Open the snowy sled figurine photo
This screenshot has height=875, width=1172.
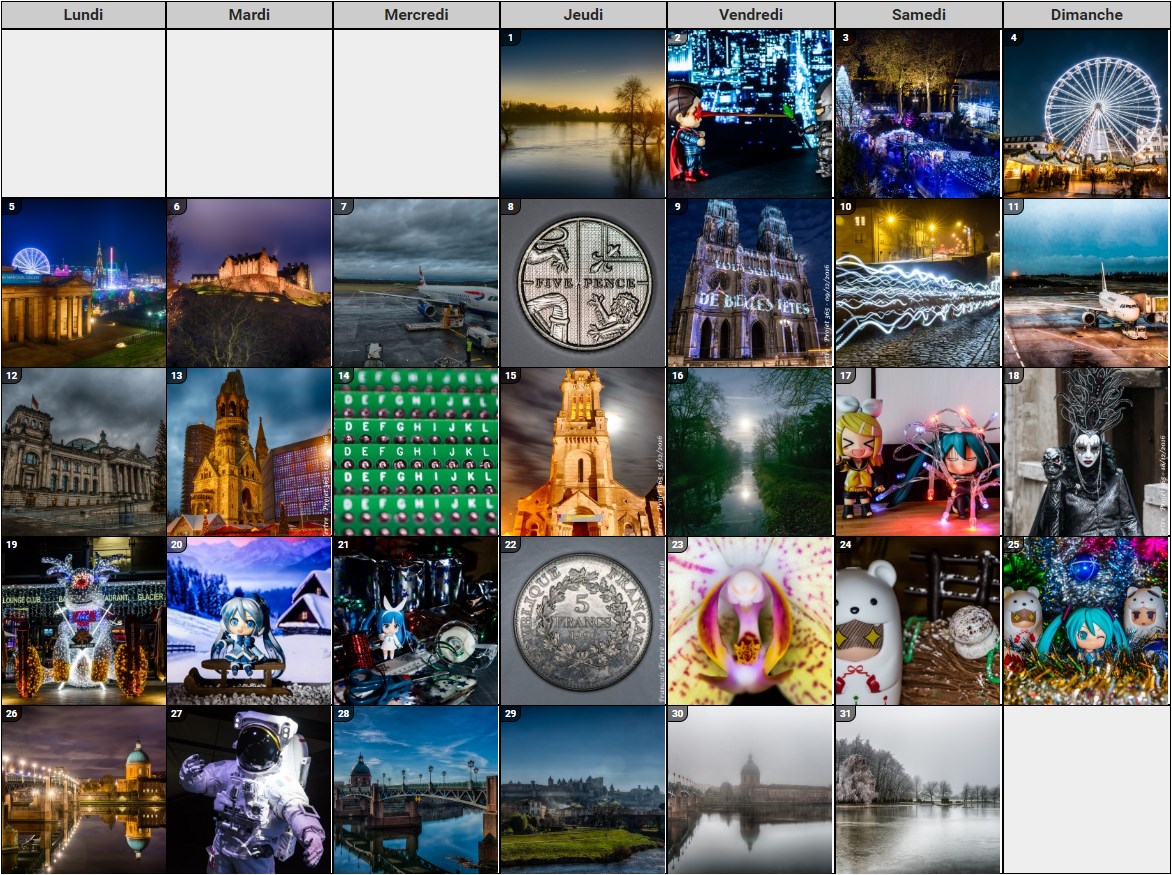[x=249, y=622]
